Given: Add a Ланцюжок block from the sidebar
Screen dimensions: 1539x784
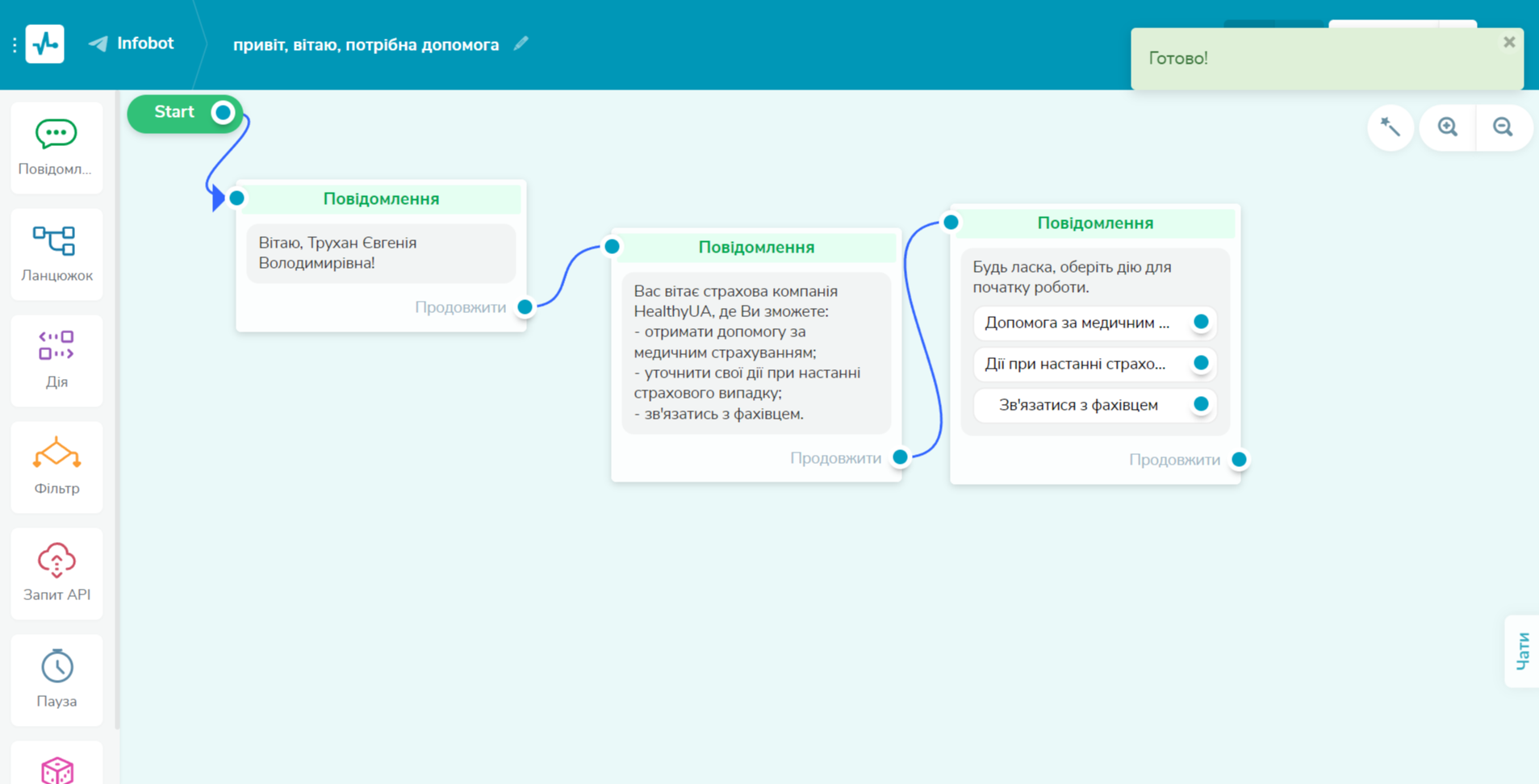Looking at the screenshot, I should pyautogui.click(x=56, y=254).
